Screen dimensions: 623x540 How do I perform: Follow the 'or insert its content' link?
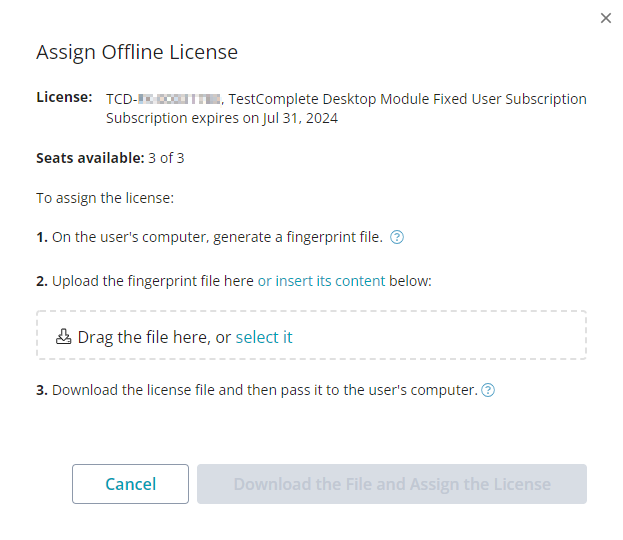tap(321, 281)
